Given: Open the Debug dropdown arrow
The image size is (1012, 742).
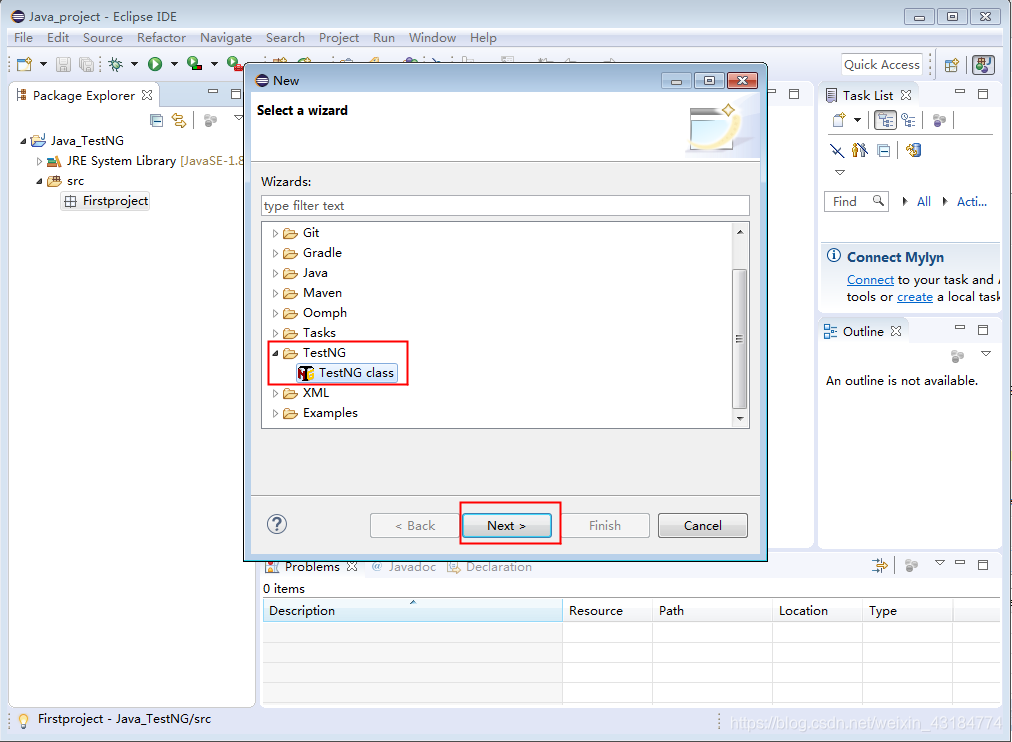Looking at the screenshot, I should (x=134, y=64).
